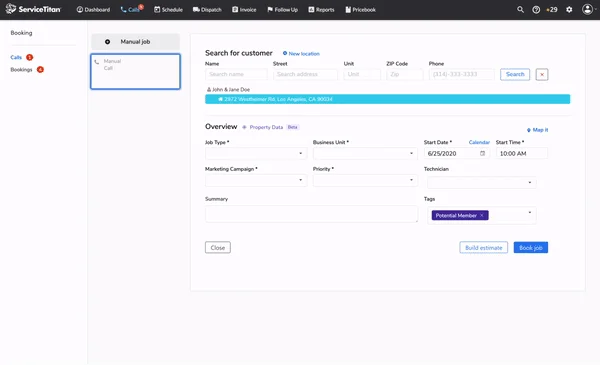Click the red X clear search button
Viewport: 600px width, 365px height.
(541, 74)
